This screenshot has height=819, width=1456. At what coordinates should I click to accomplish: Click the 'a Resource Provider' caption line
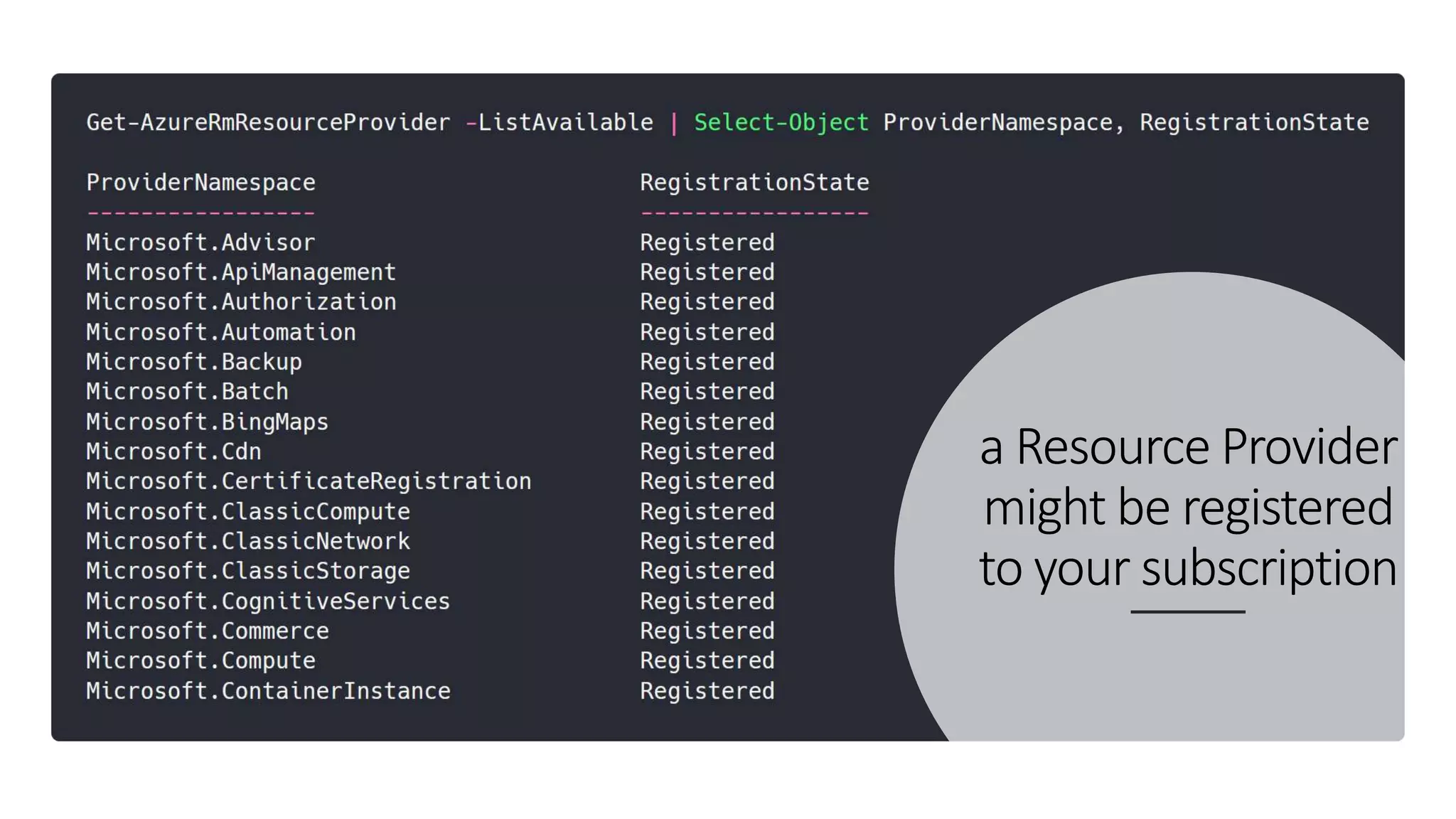(1188, 447)
